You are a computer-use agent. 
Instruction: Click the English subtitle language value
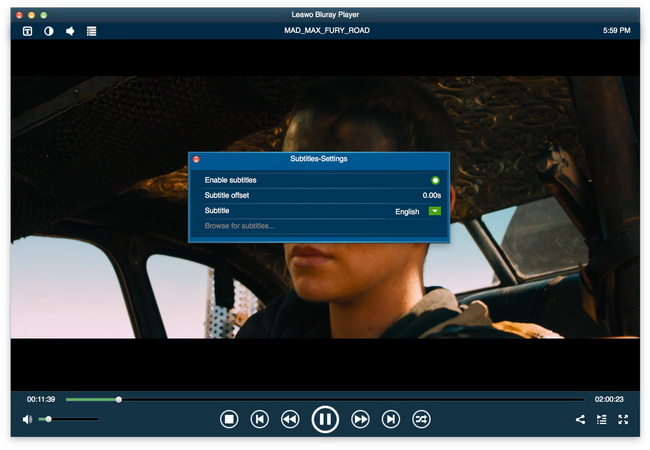[407, 211]
